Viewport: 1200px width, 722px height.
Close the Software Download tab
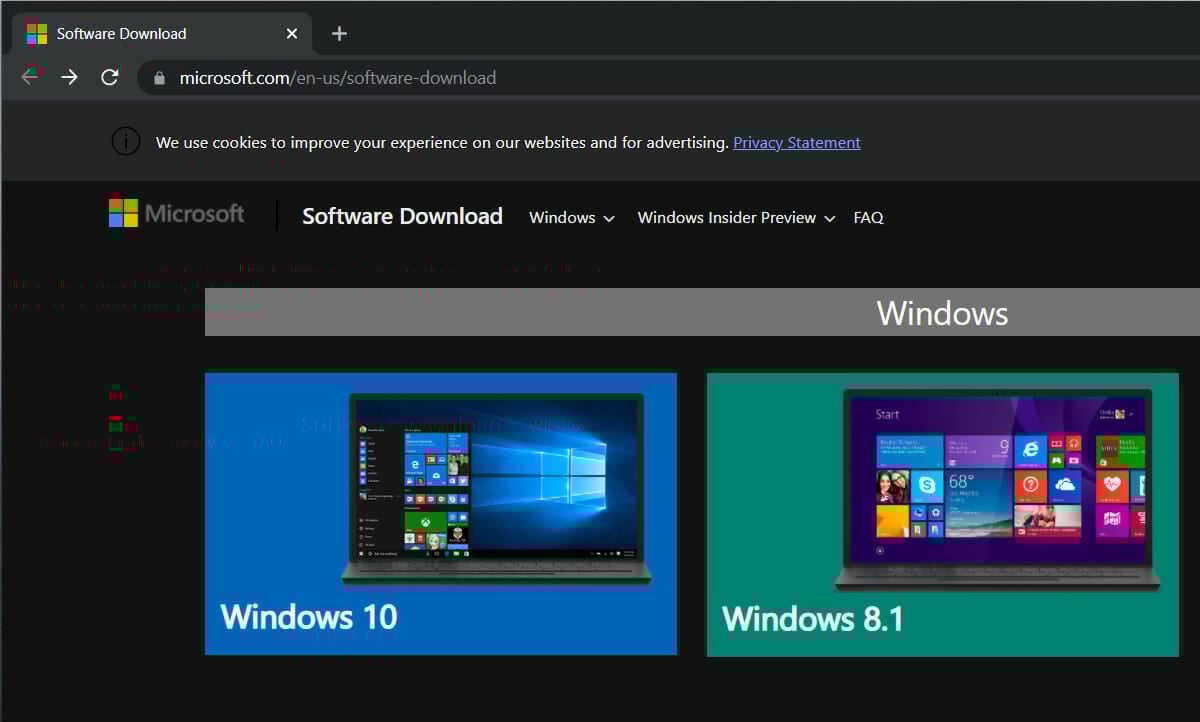[x=292, y=33]
